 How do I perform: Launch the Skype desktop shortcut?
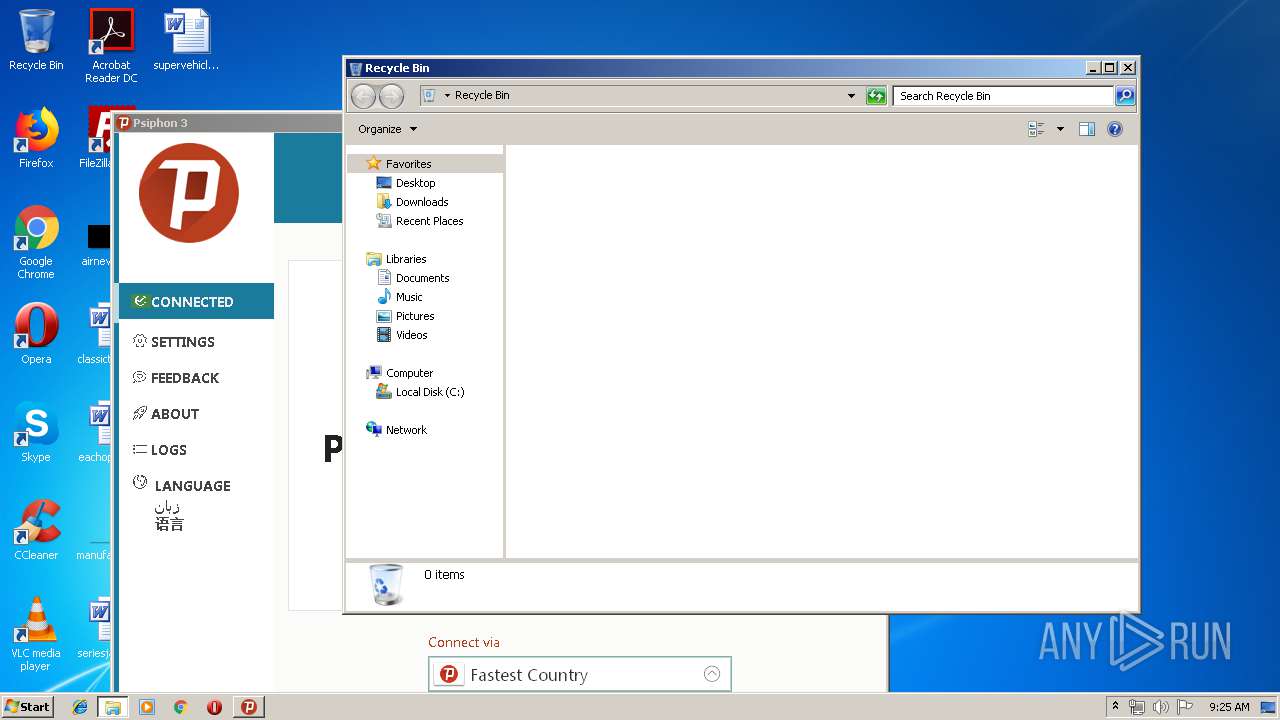click(x=36, y=432)
